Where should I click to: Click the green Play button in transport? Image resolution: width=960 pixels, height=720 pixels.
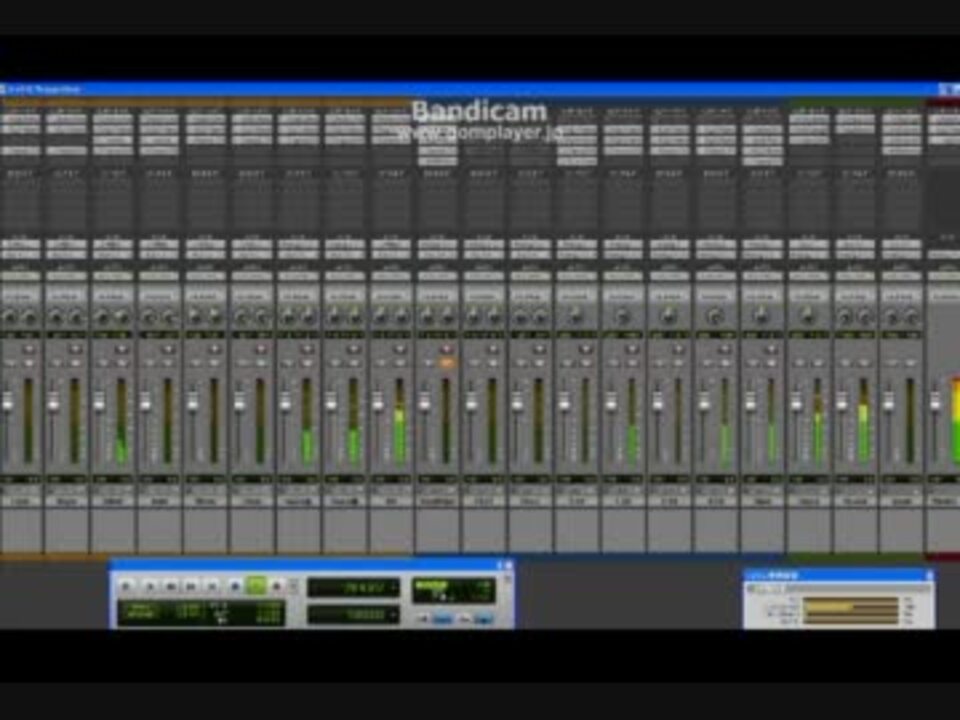click(x=257, y=586)
